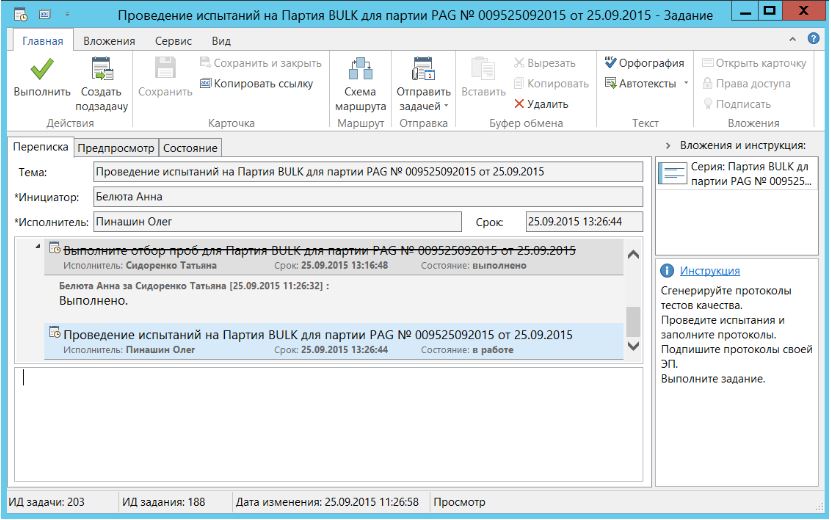Screen dimensions: 831x520
Task: Collapse the task thread tree triangle
Action: tap(39, 245)
